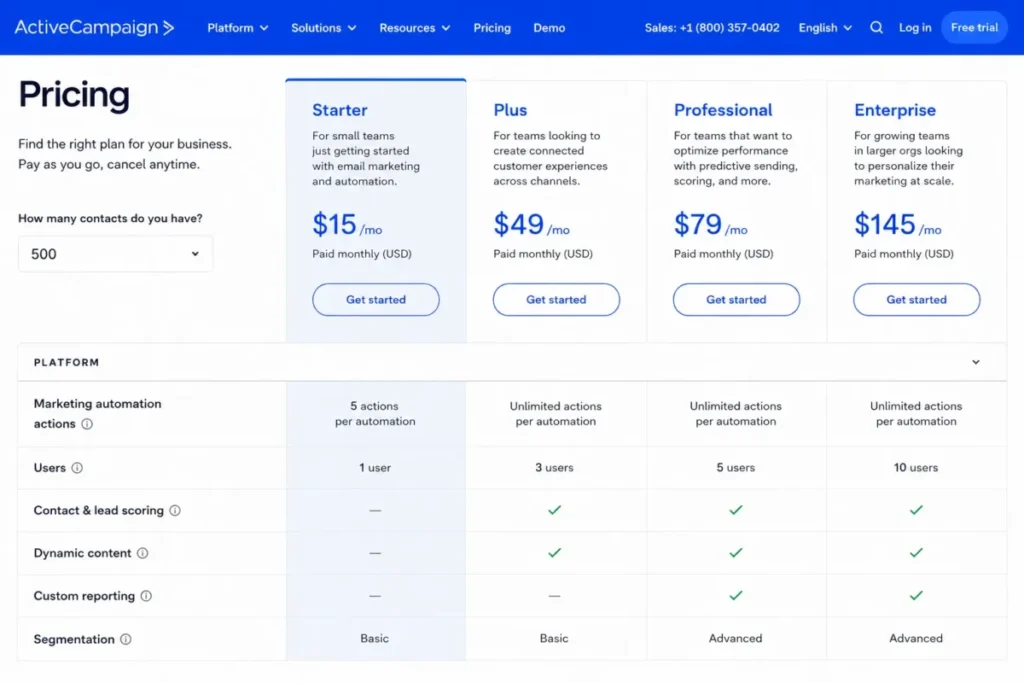Click Professional checkmark for Custom reporting
1024x683 pixels.
735,596
